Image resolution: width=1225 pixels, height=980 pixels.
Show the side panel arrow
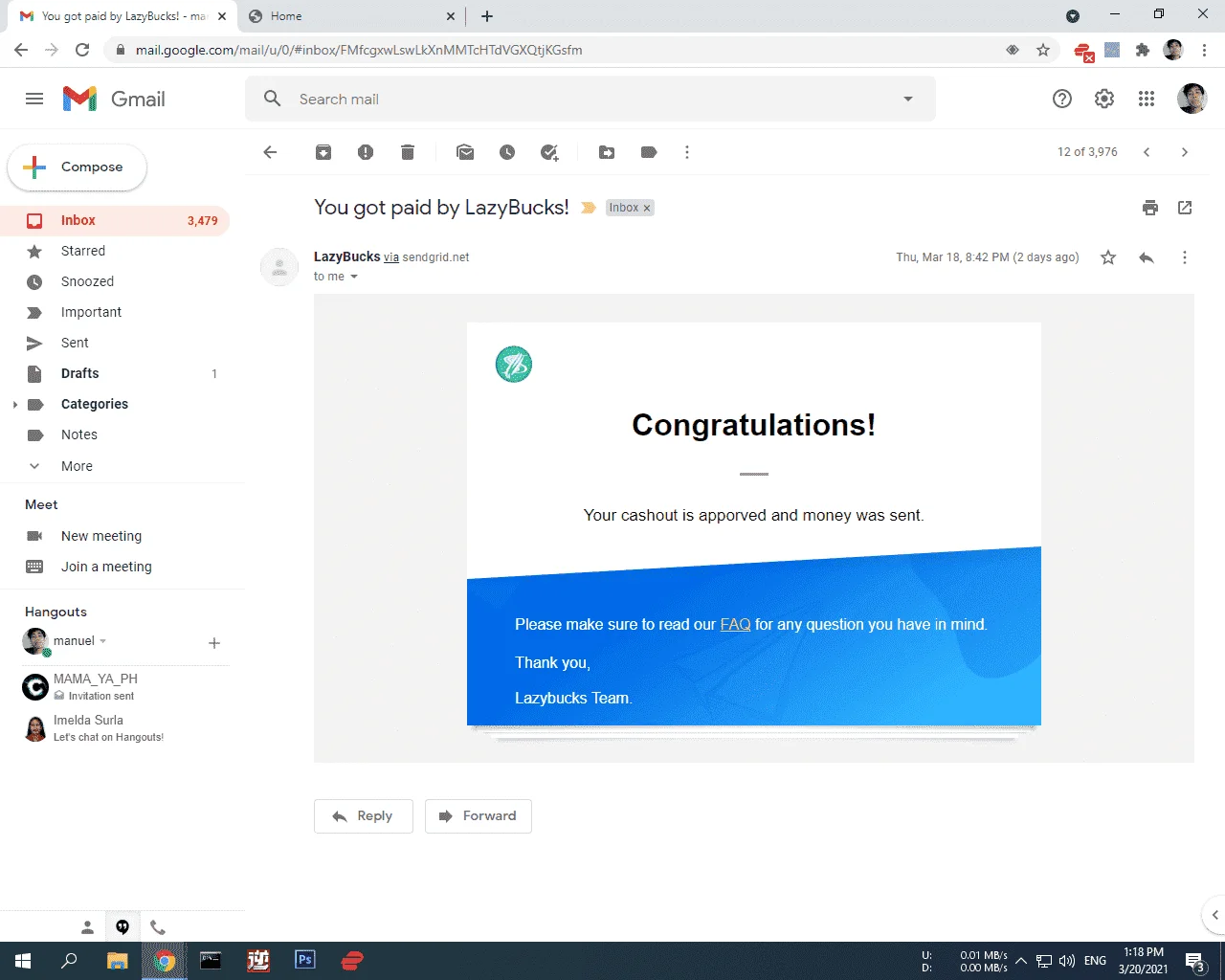[x=1214, y=915]
